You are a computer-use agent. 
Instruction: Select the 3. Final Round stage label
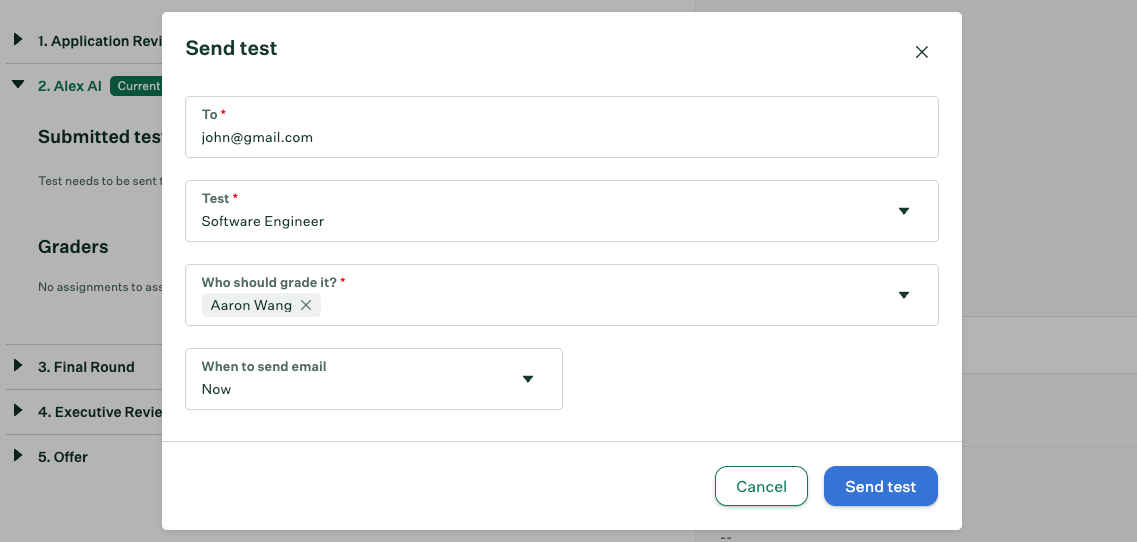click(86, 367)
